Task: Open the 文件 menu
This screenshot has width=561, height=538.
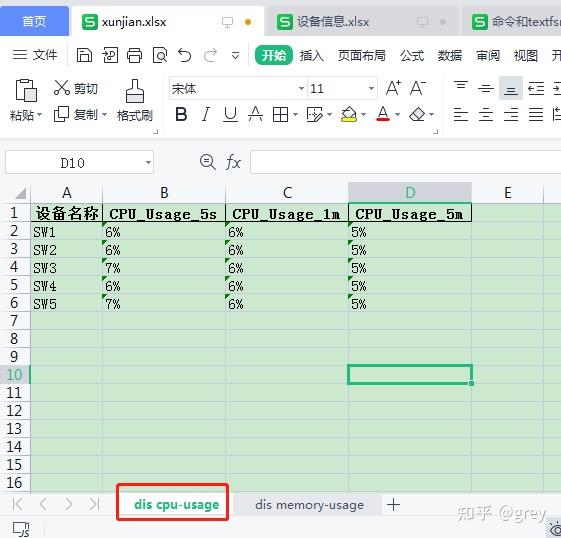Action: coord(35,55)
